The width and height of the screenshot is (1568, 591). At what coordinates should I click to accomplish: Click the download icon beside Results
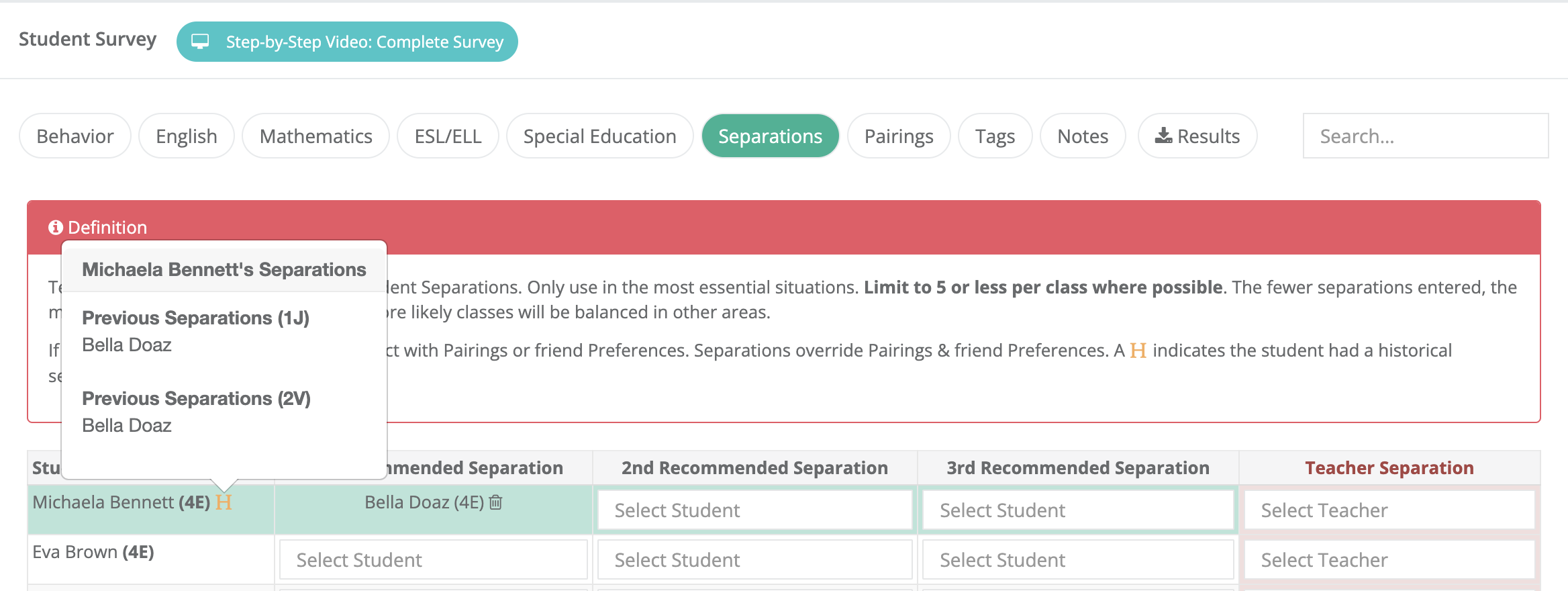[x=1163, y=136]
